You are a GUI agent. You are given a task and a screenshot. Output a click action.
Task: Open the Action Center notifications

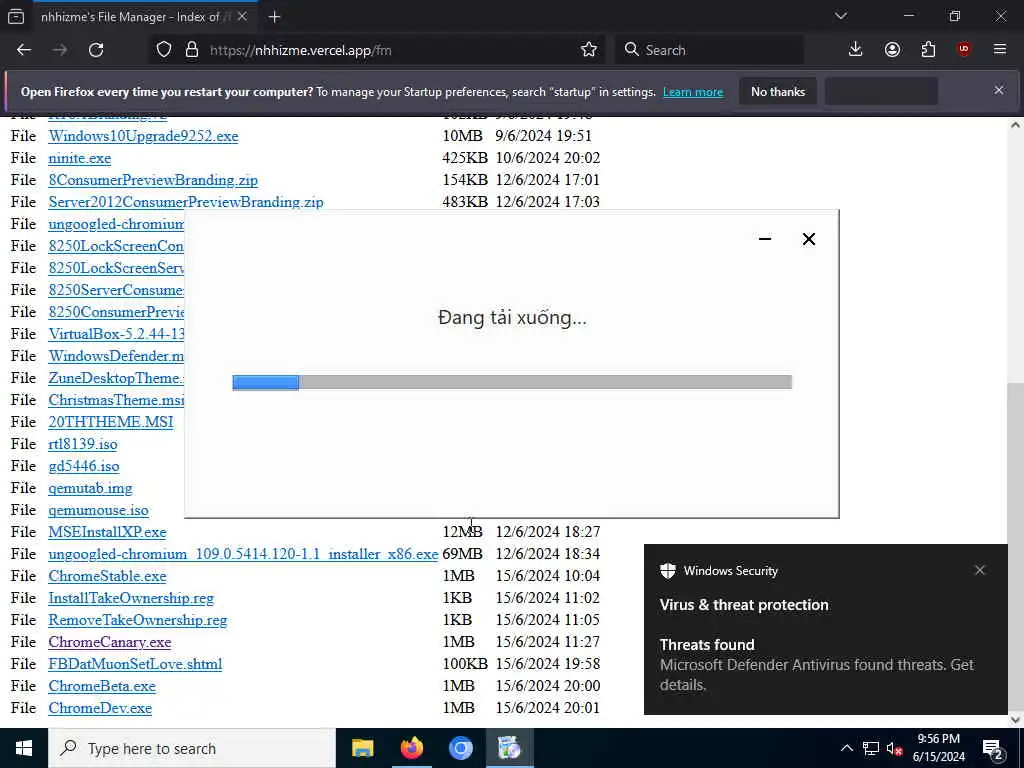point(993,748)
